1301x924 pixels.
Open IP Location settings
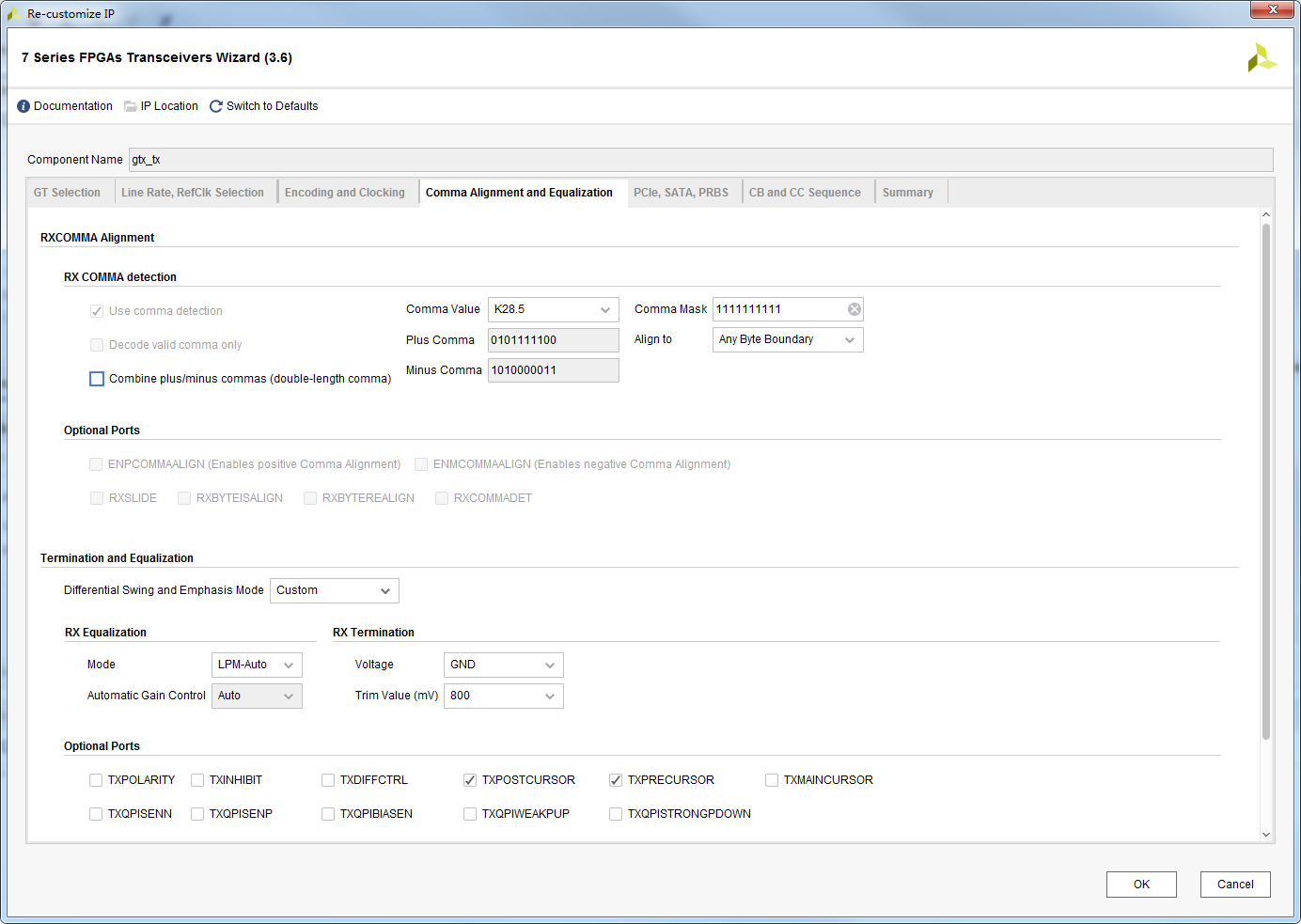pos(169,106)
